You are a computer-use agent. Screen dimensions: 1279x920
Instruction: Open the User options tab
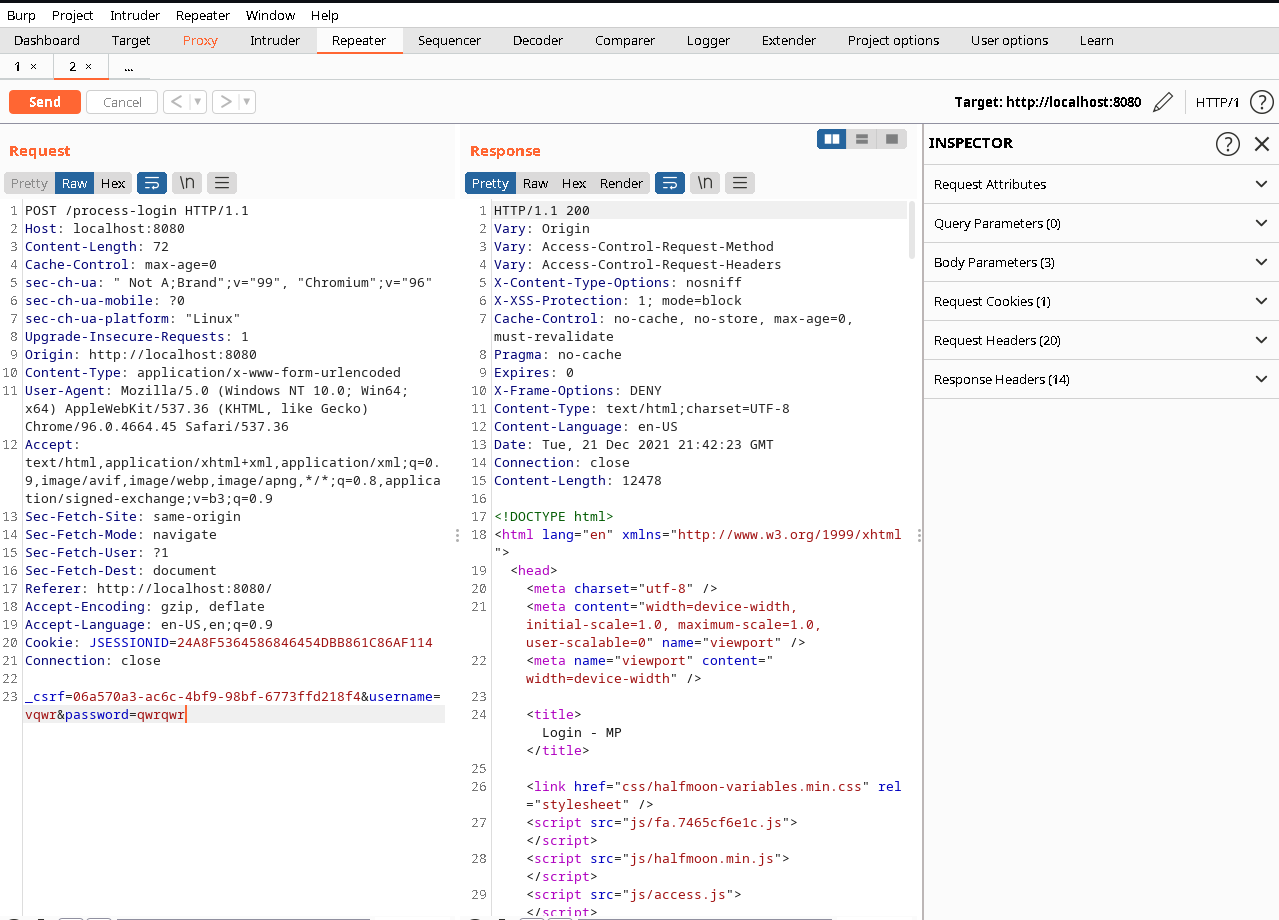point(1010,41)
